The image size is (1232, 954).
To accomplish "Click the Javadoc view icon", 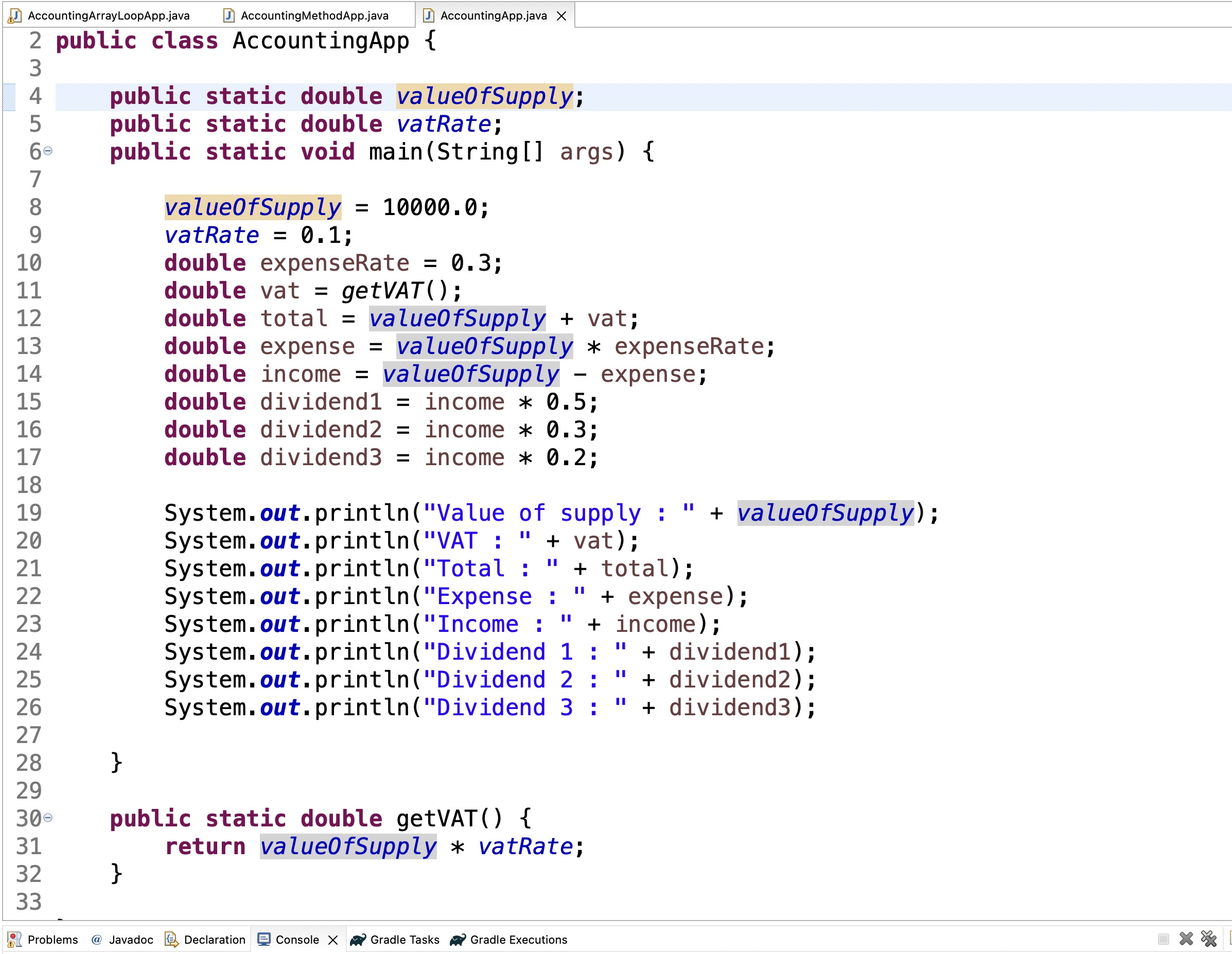I will (96, 939).
